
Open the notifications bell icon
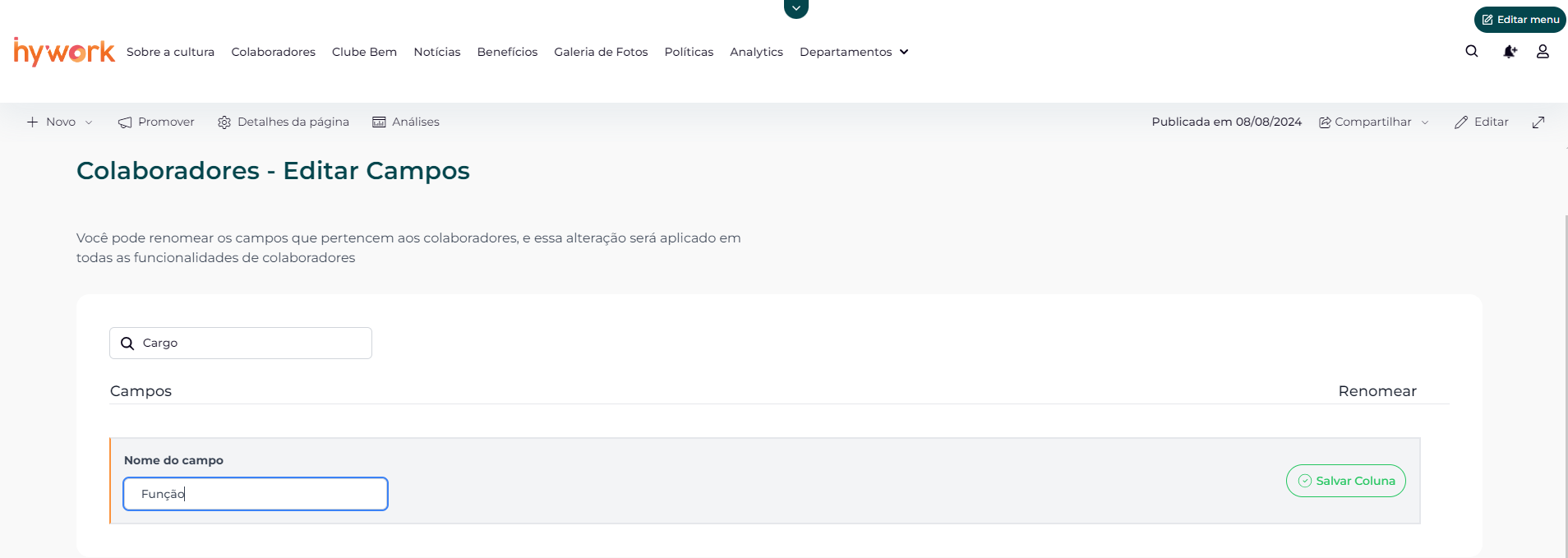pyautogui.click(x=1509, y=51)
